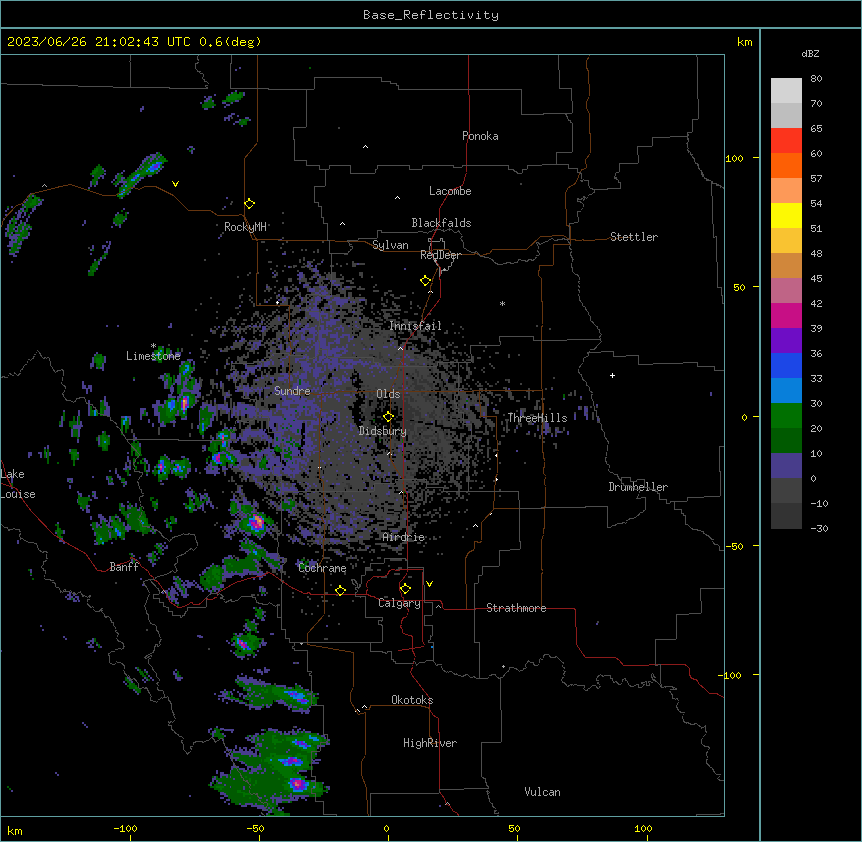Image resolution: width=862 pixels, height=842 pixels.
Task: Click the yellow v marker near Calgary
Action: click(429, 584)
